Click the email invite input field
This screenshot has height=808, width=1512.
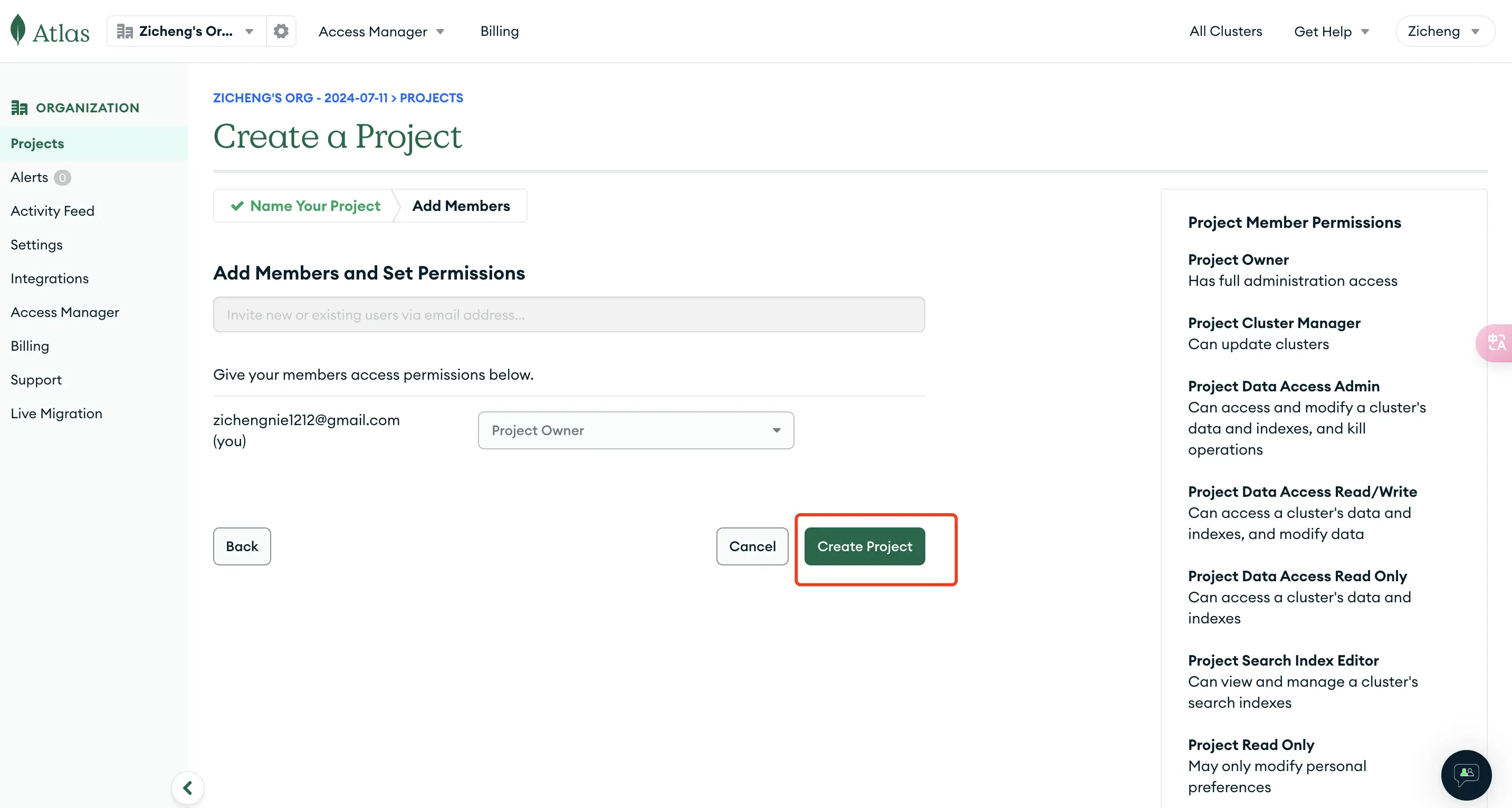coord(568,314)
